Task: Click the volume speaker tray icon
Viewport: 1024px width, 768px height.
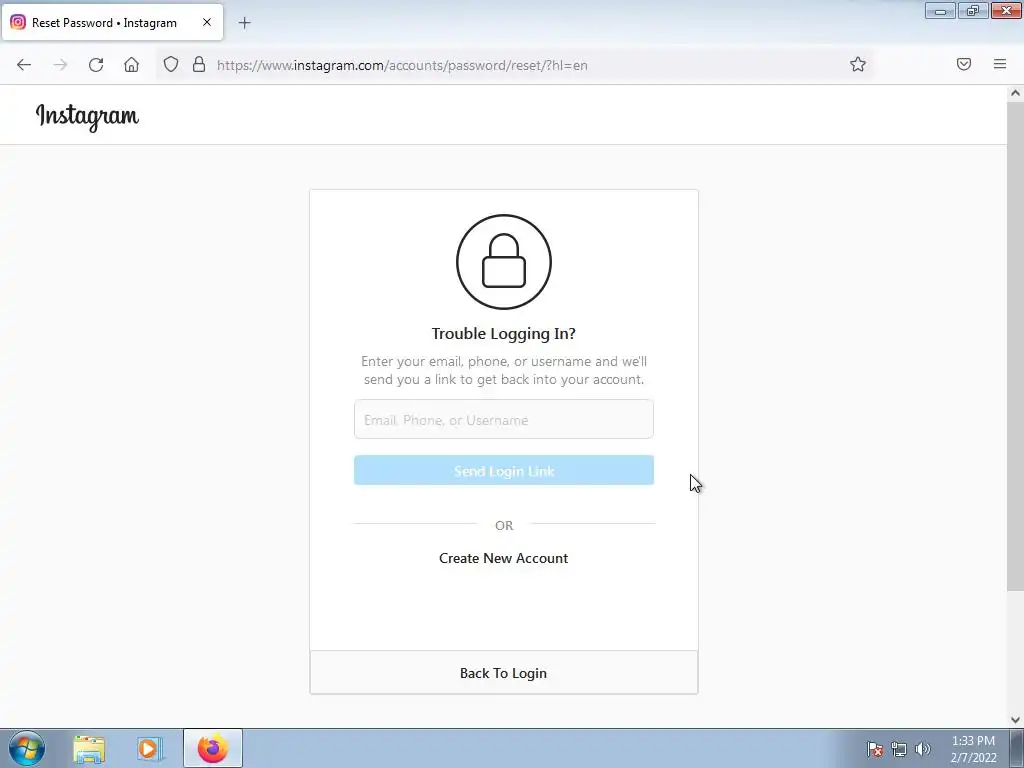Action: coord(923,749)
